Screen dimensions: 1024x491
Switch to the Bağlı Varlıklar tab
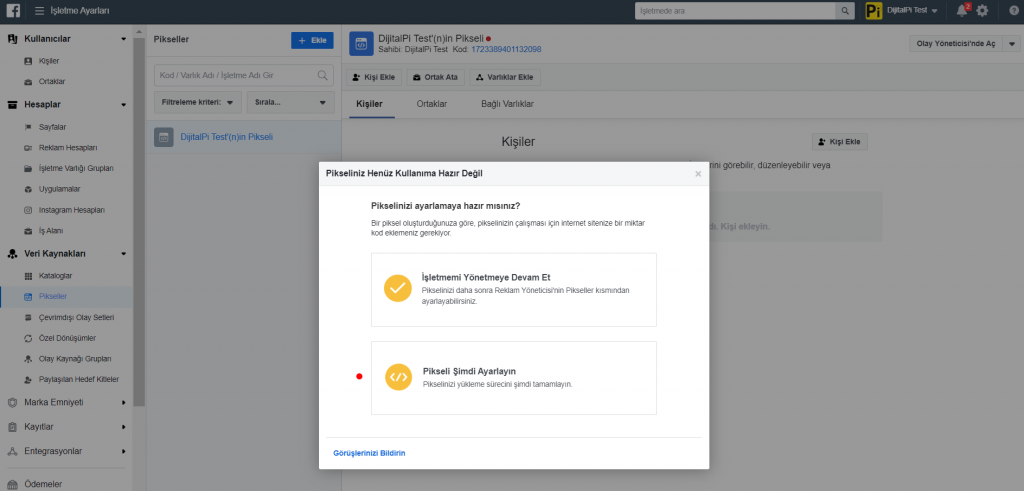[507, 104]
